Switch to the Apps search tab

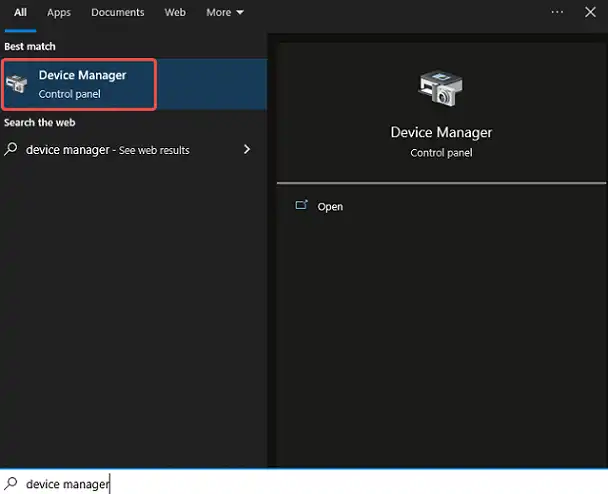pos(59,12)
